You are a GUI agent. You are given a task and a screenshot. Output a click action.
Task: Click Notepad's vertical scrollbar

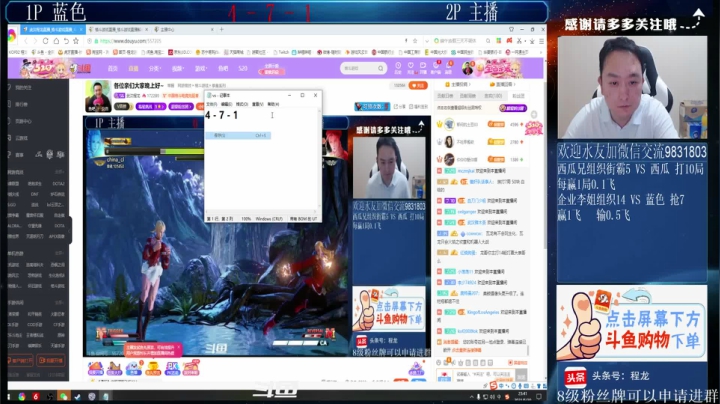(x=319, y=159)
